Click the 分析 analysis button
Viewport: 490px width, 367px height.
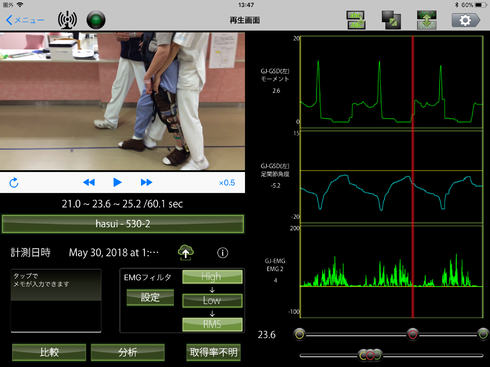127,352
